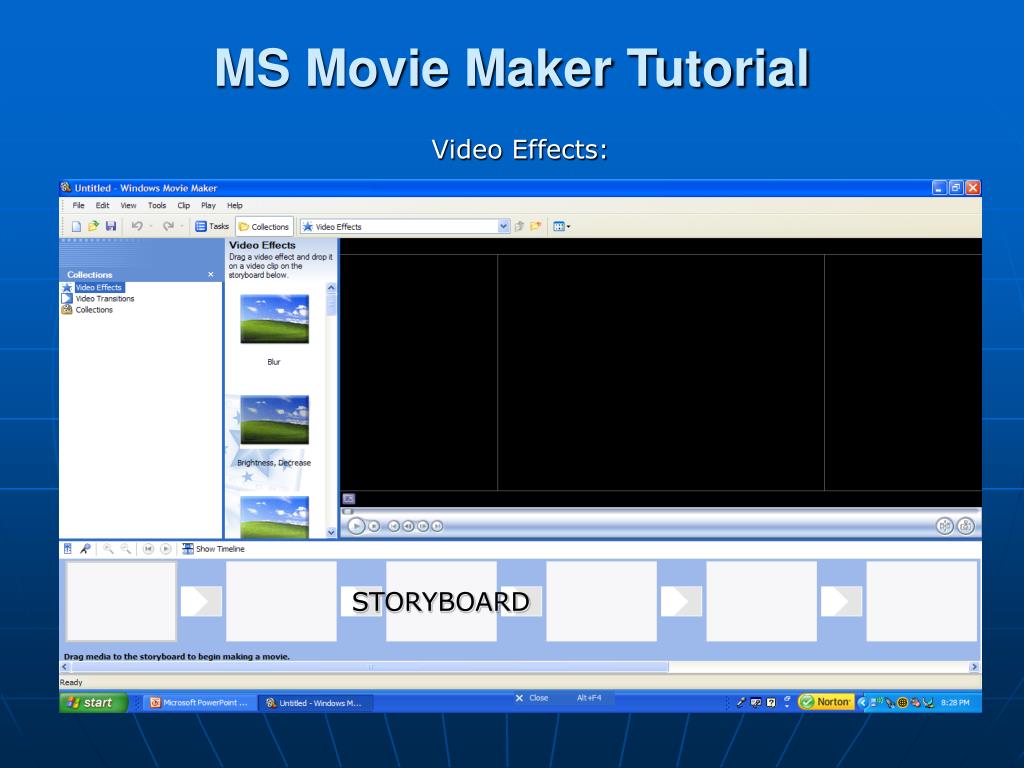
Task: Open the Set Audio Levels icon
Action: pos(68,549)
